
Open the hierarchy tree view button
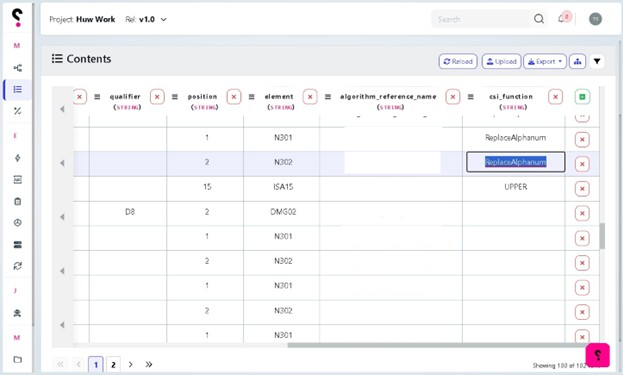tap(577, 61)
